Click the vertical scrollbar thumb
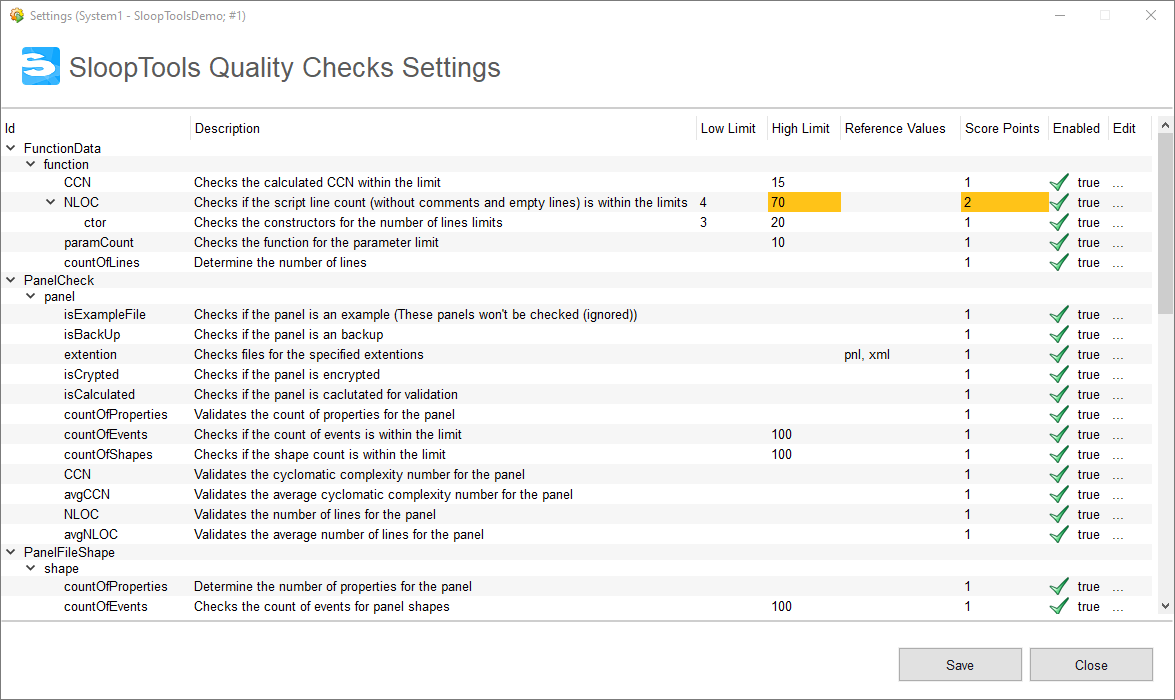Viewport: 1175px width, 700px height. coord(1165,225)
